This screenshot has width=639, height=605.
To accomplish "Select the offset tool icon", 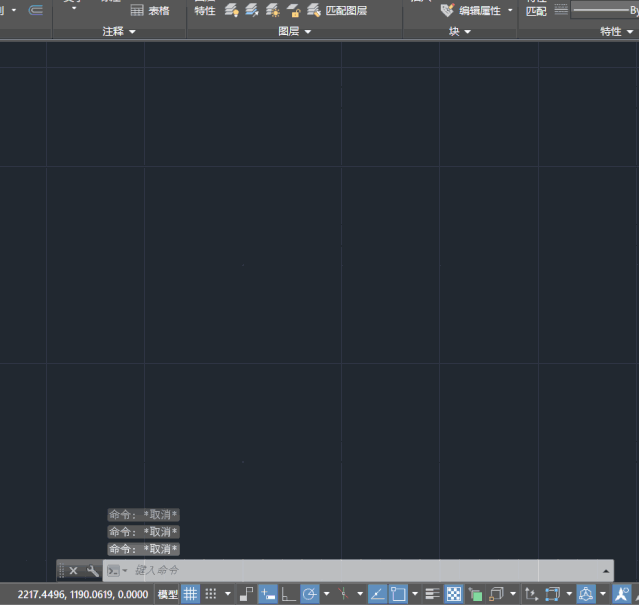I will (x=35, y=10).
